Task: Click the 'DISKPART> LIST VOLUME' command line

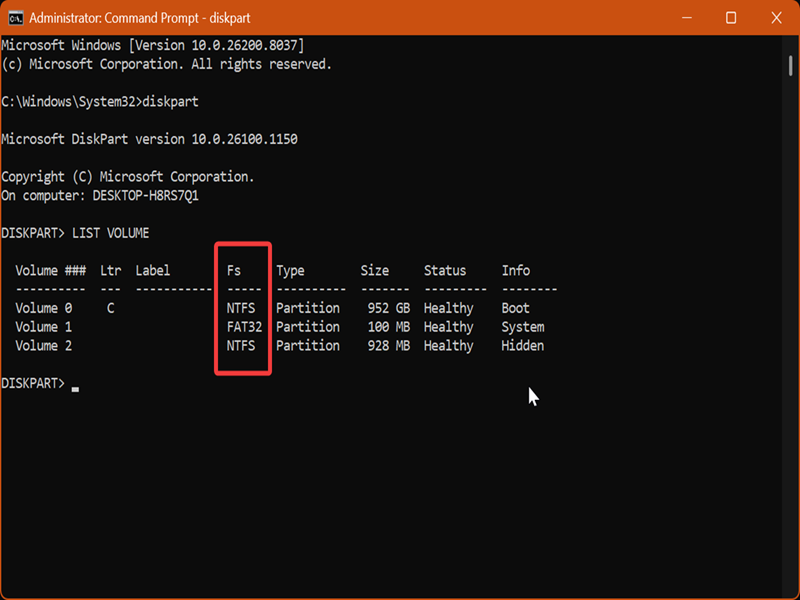Action: point(75,233)
